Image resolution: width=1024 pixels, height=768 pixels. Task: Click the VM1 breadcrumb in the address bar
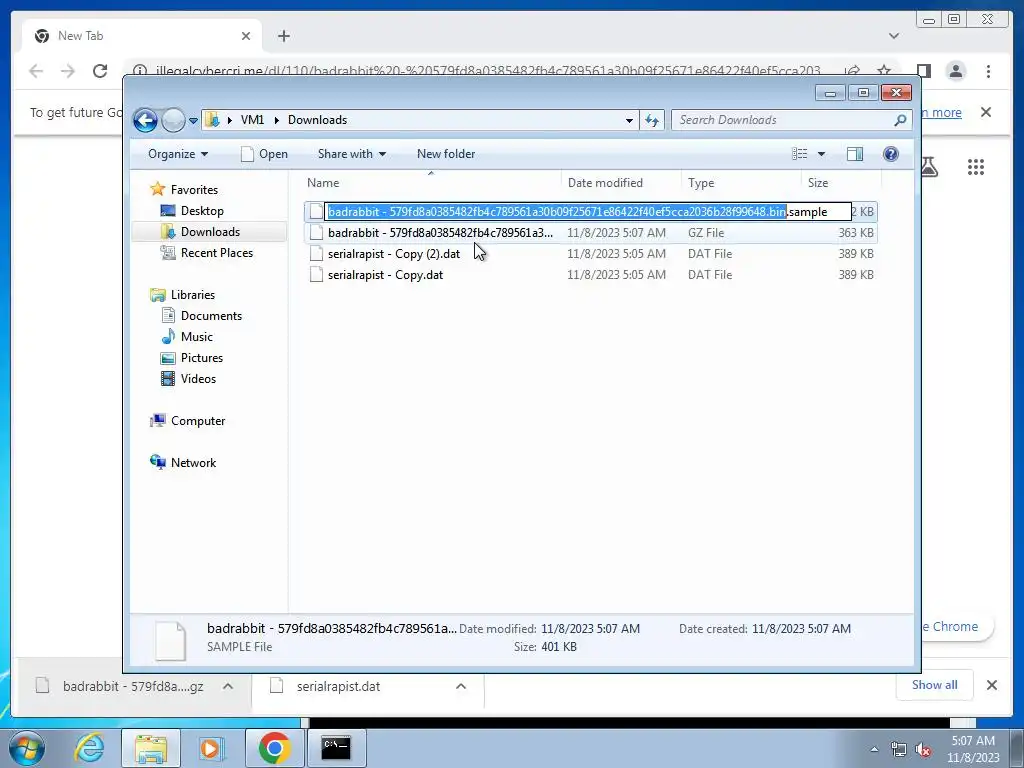(252, 120)
